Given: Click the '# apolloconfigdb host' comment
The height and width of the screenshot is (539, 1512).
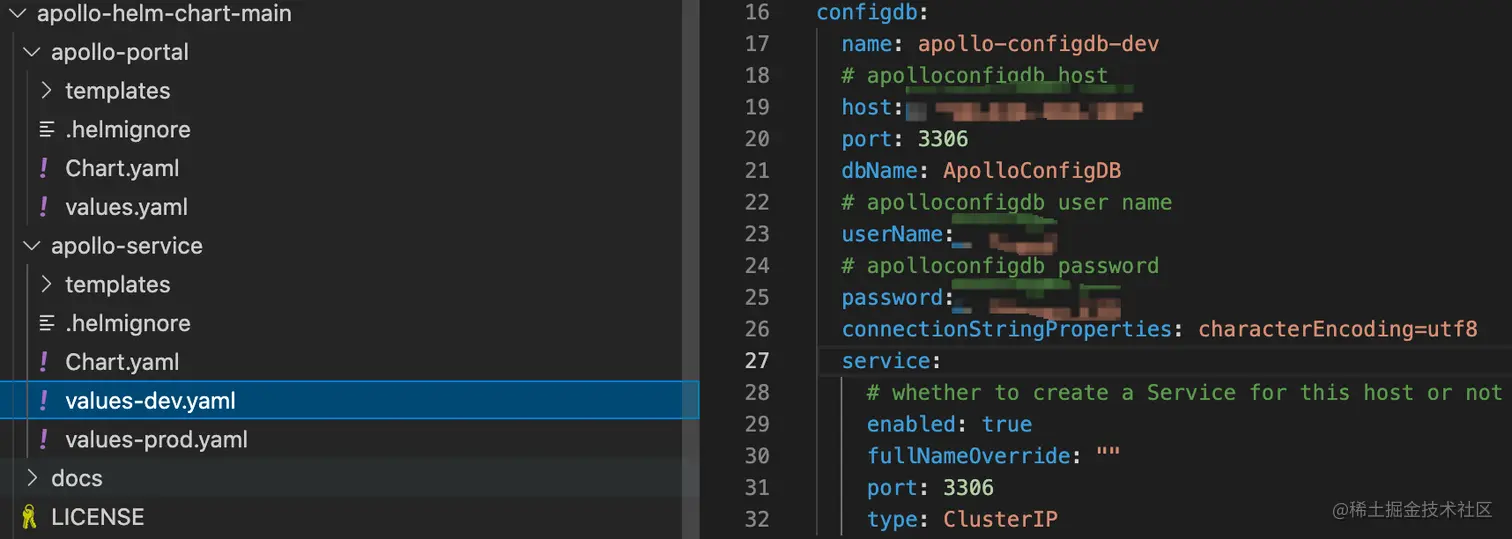Looking at the screenshot, I should tap(975, 76).
